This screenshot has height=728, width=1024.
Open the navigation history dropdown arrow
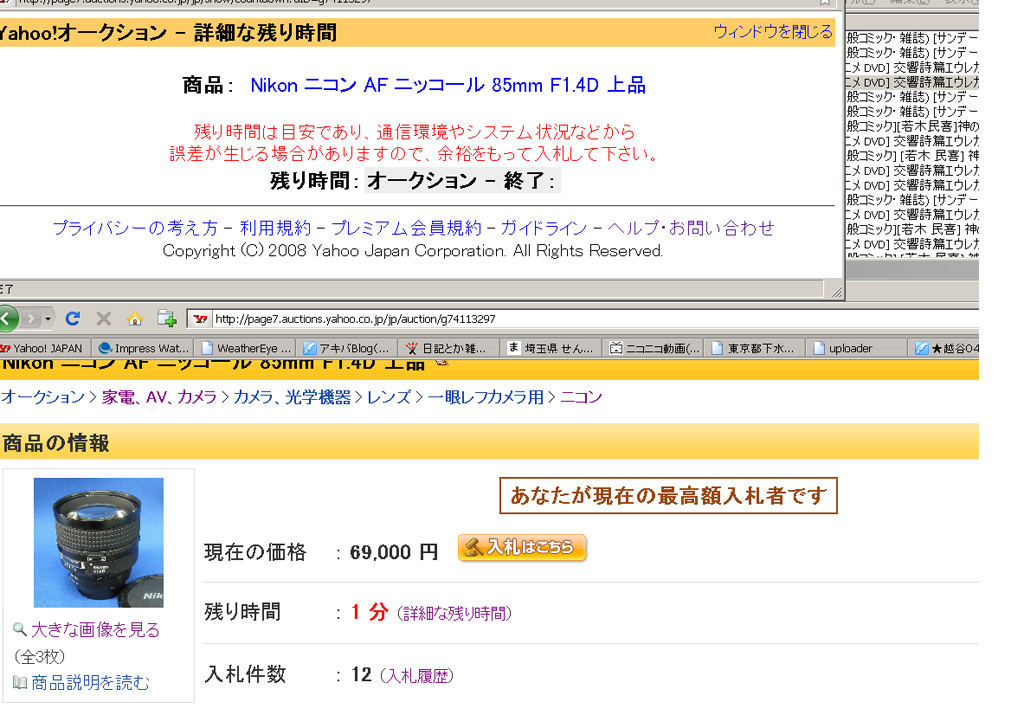click(48, 319)
